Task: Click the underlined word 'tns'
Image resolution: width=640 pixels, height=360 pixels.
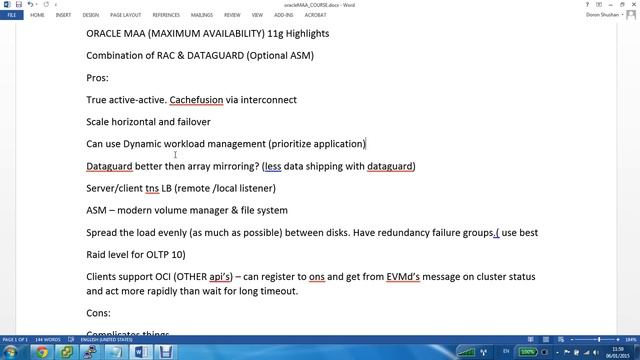Action: tap(152, 189)
